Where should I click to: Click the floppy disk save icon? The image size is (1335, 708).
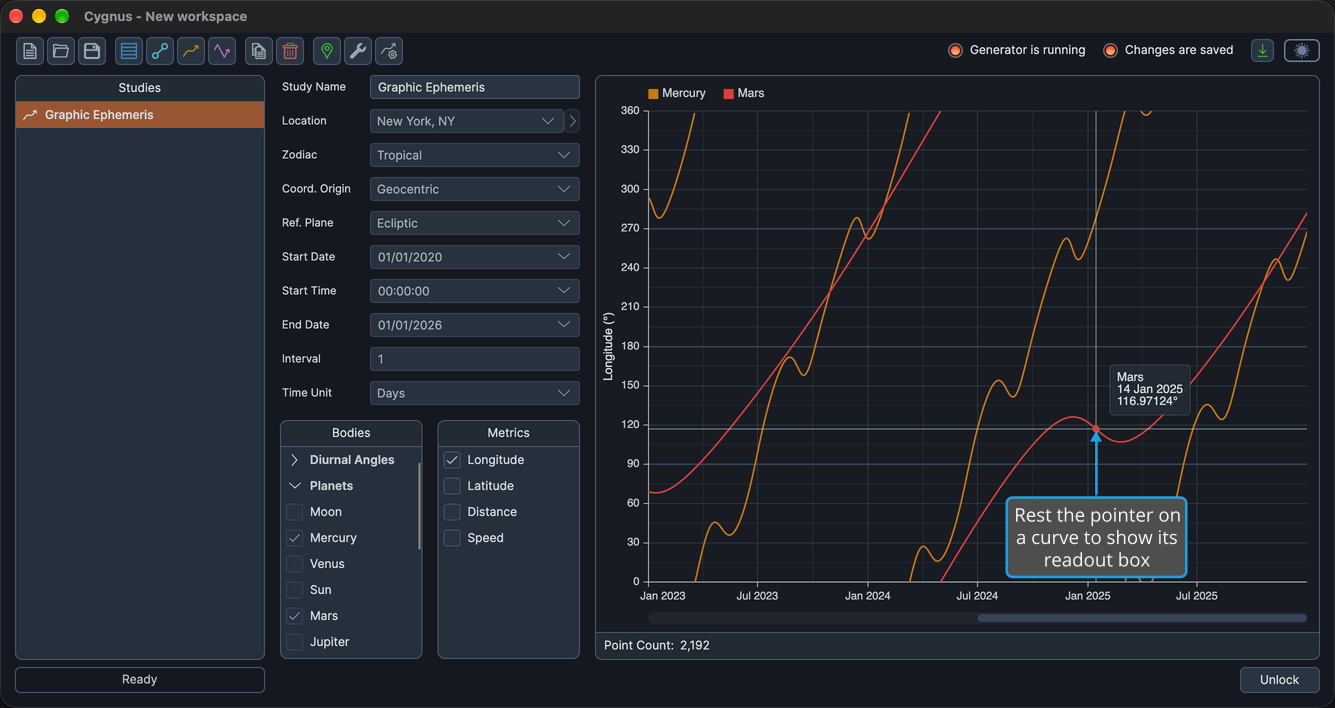pyautogui.click(x=92, y=51)
